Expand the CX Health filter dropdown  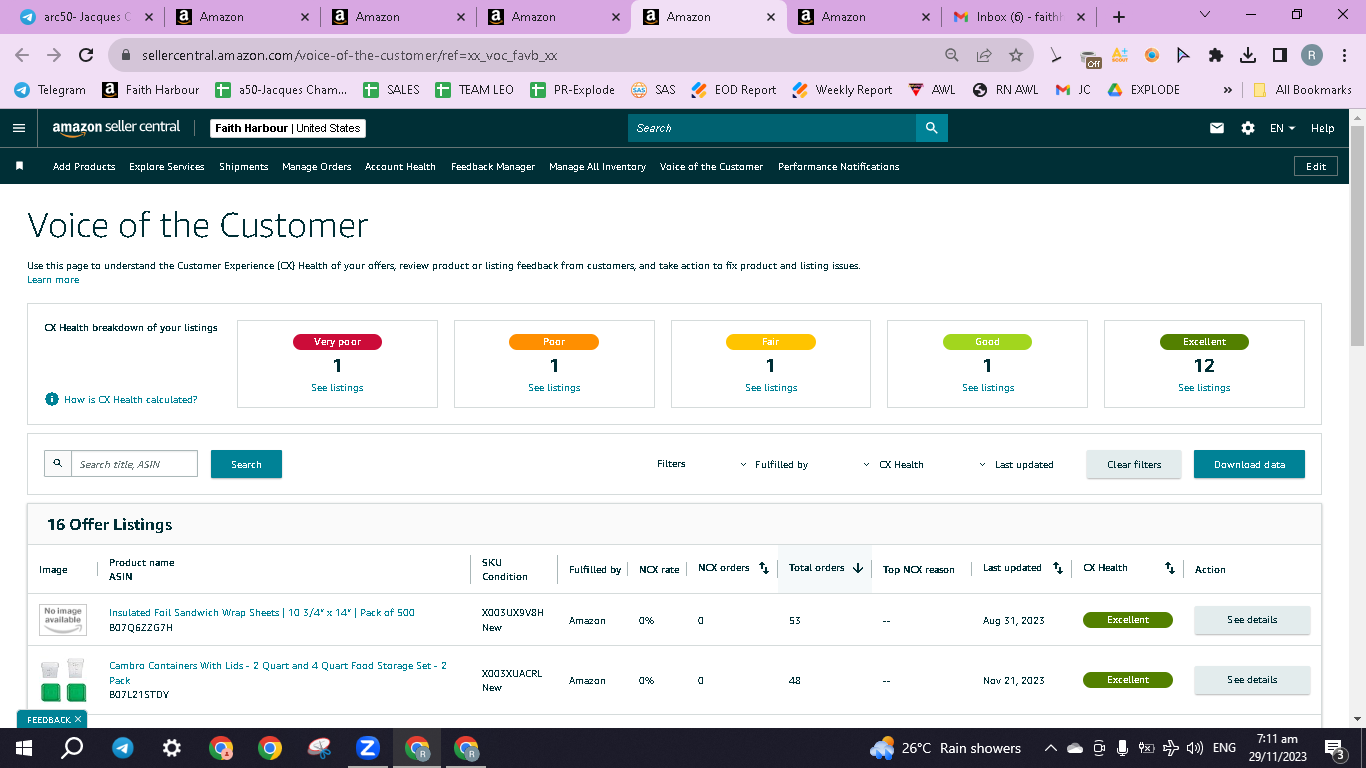[x=894, y=464]
